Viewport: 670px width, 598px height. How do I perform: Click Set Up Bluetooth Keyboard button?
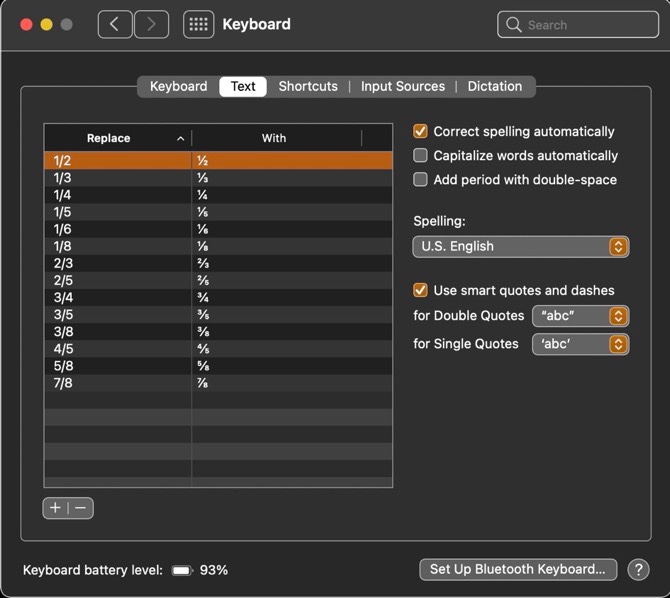[518, 569]
